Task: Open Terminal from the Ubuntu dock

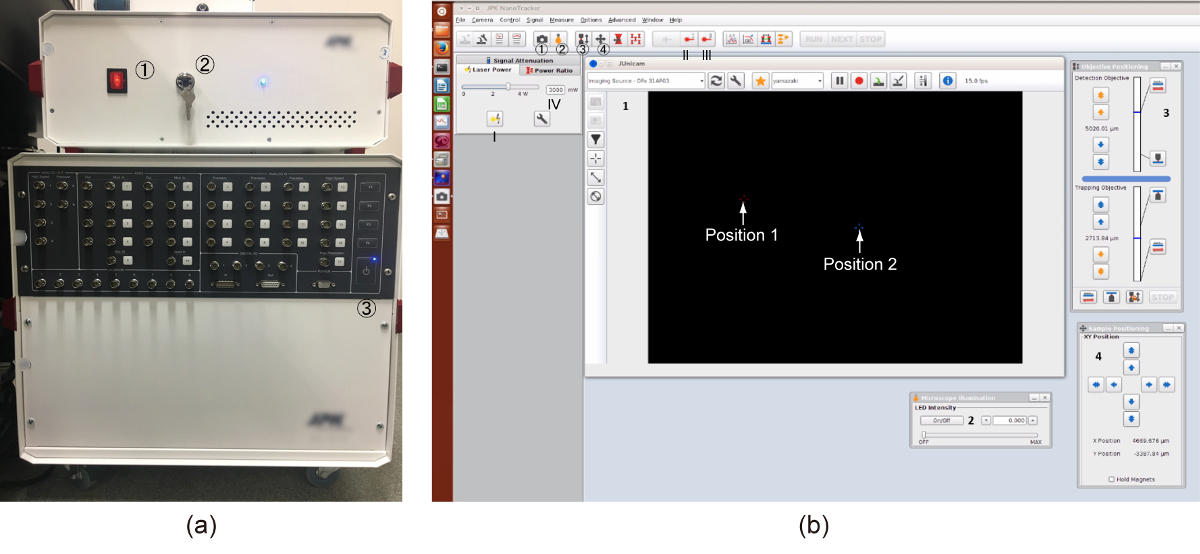Action: pos(441,66)
